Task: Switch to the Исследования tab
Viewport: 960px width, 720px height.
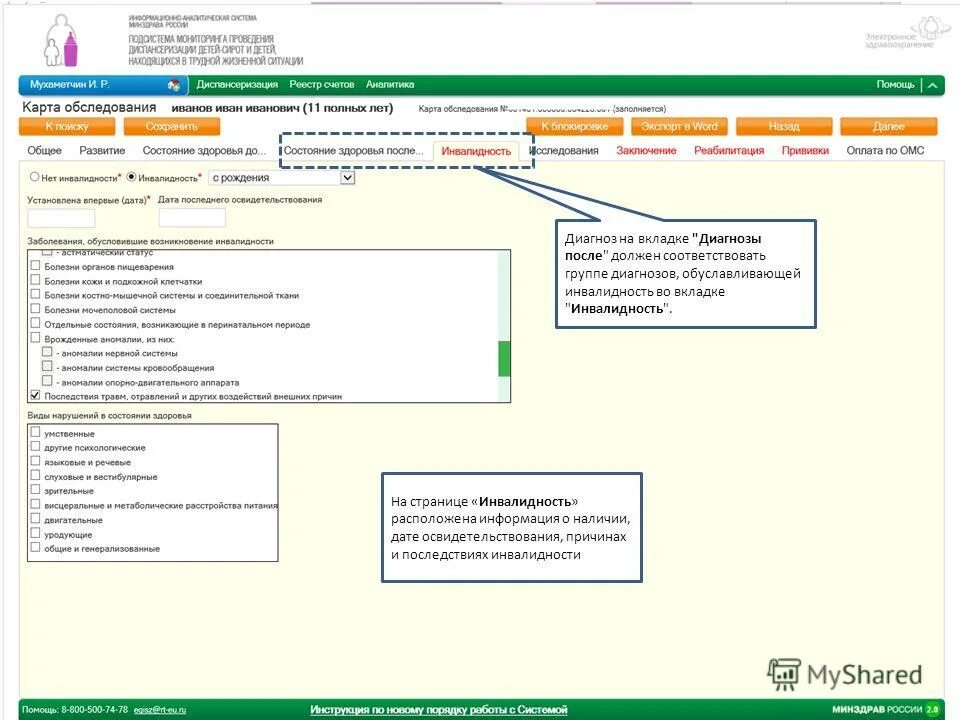Action: coord(564,151)
